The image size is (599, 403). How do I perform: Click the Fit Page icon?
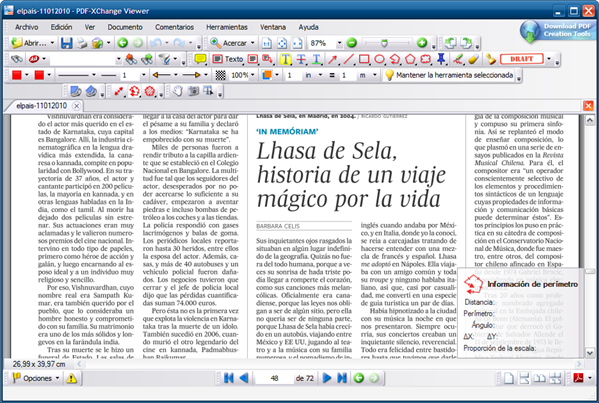coord(282,43)
